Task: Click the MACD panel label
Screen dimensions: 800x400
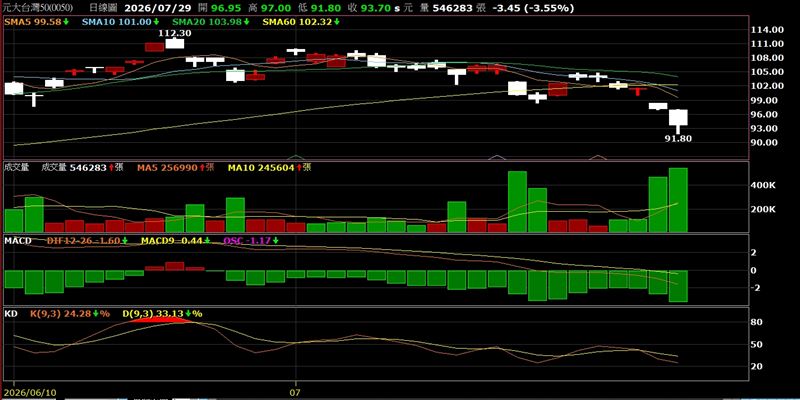Action: [15, 240]
